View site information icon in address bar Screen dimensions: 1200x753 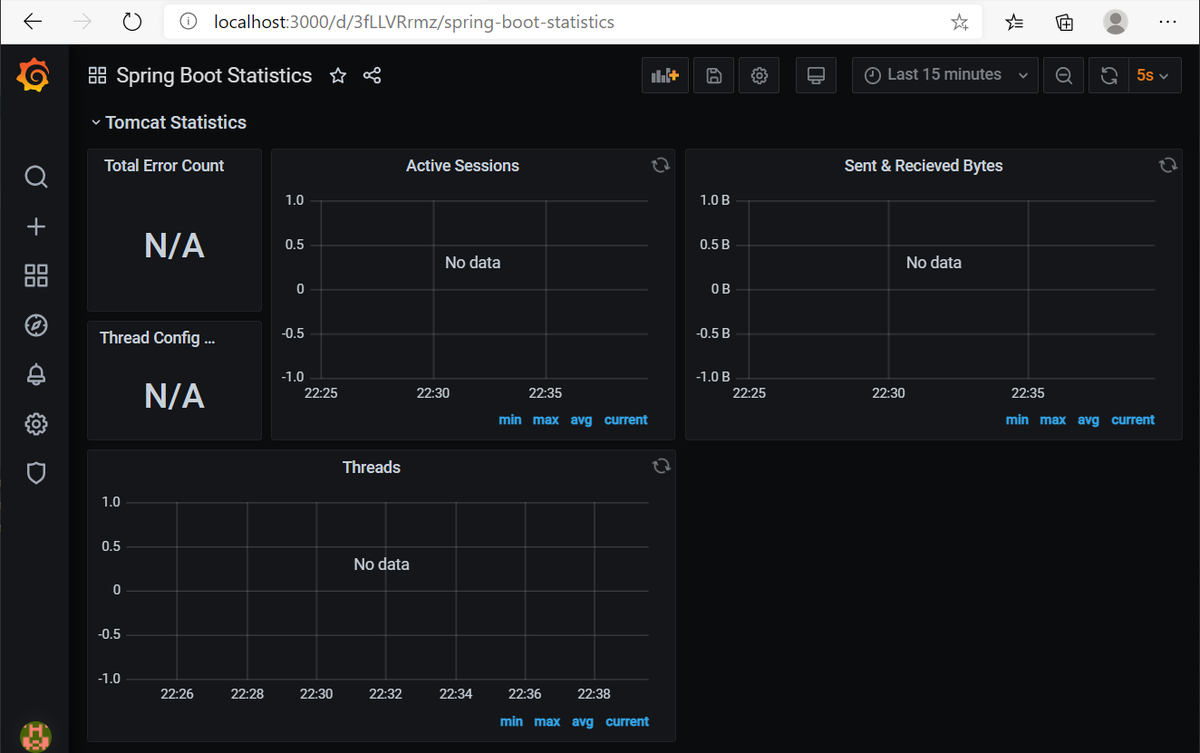point(190,21)
